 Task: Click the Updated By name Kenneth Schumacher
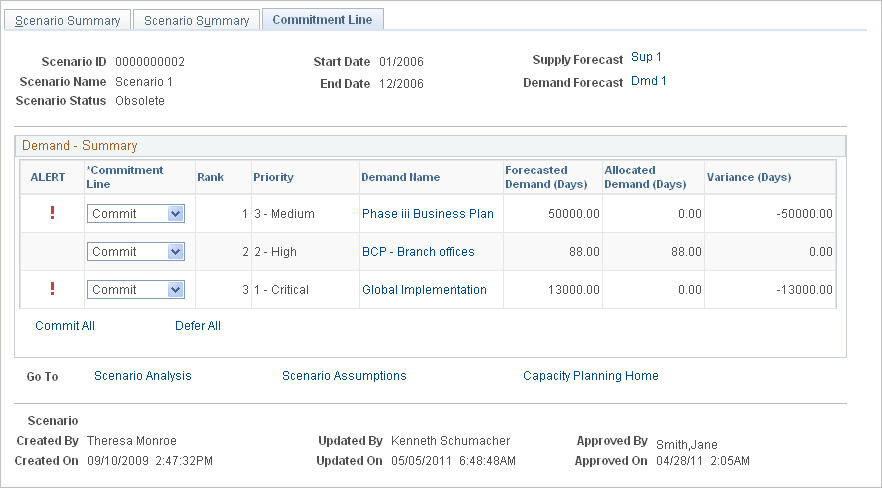click(x=451, y=441)
